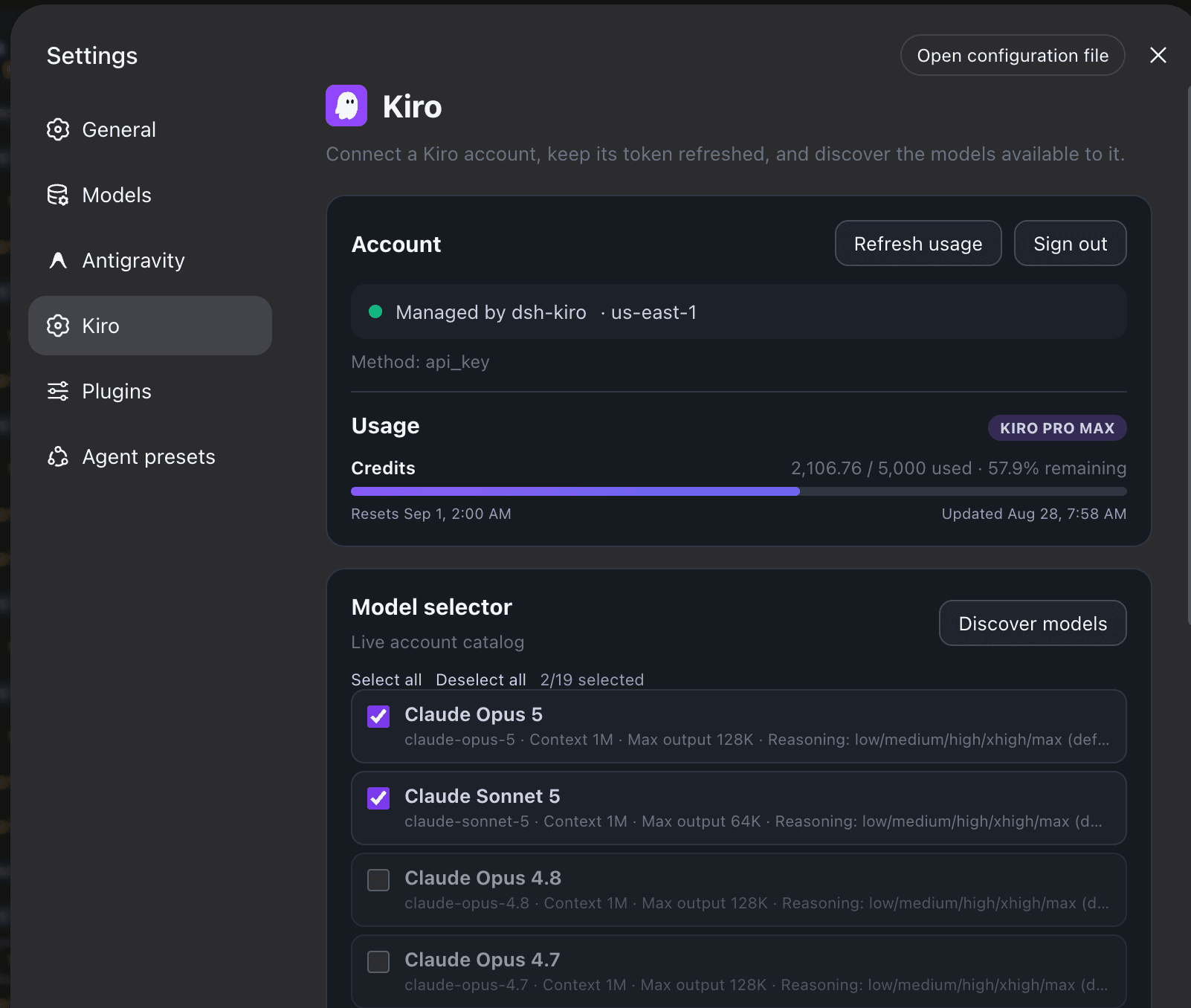Click the Plugins sliders icon
Screen dimensions: 1191x1008
[58, 391]
